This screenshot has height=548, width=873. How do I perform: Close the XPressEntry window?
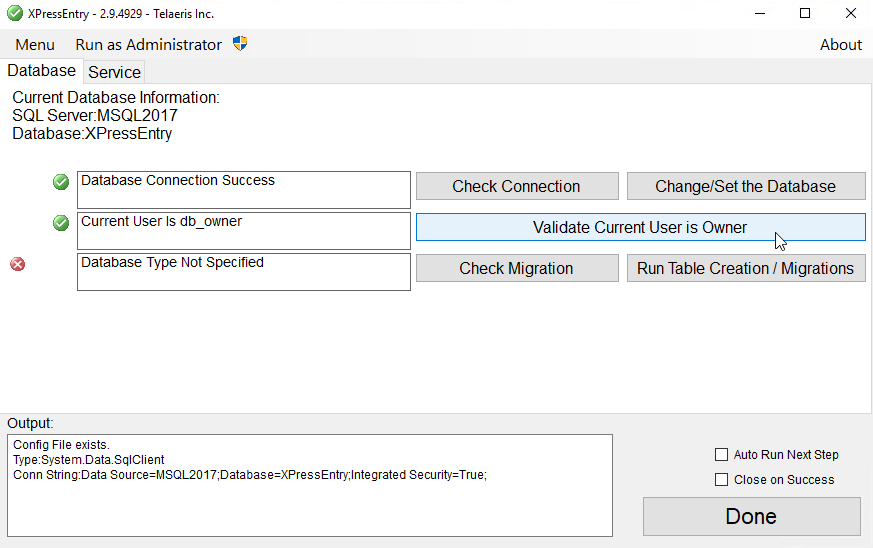click(851, 13)
